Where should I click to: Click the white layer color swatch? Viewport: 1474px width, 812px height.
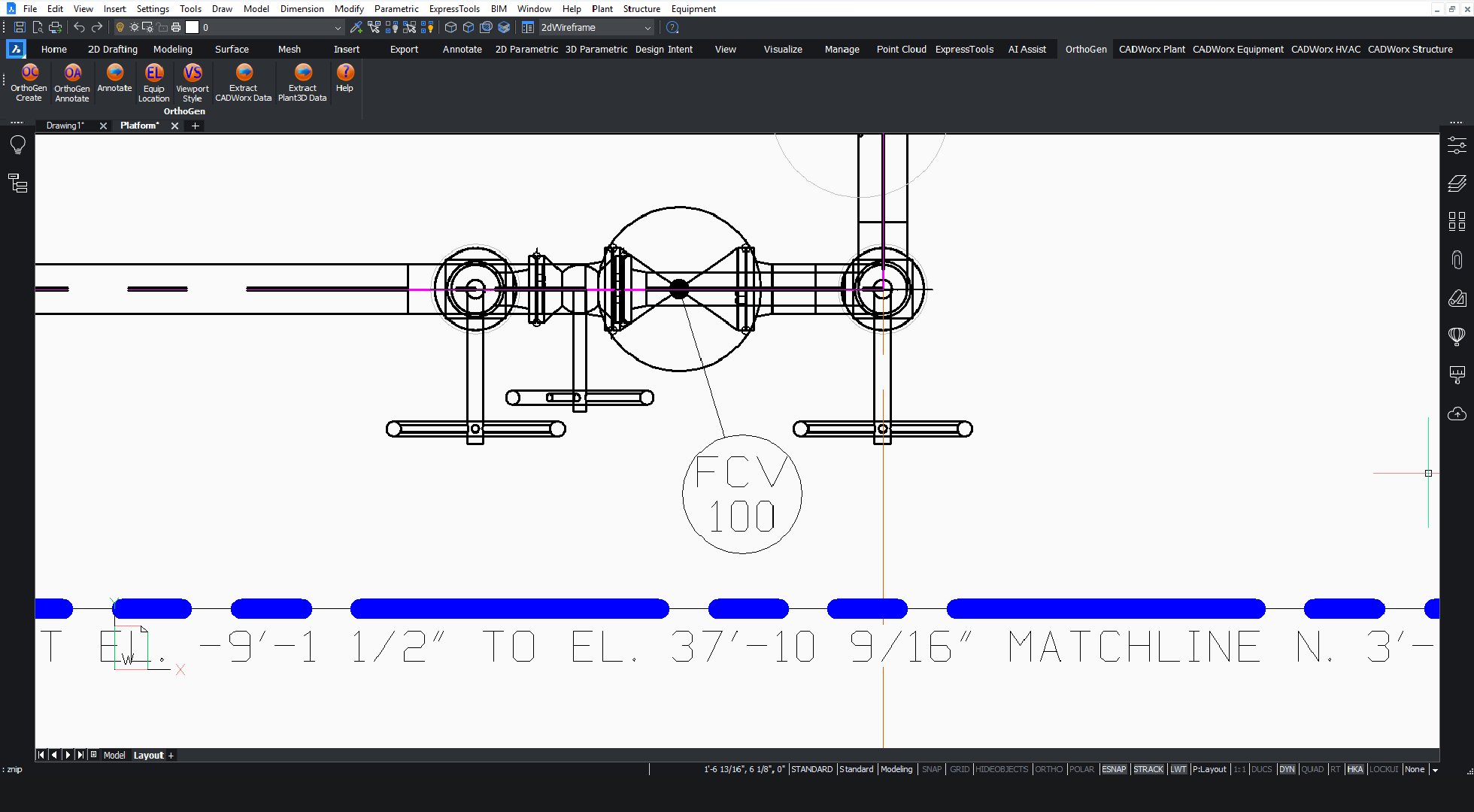(193, 27)
